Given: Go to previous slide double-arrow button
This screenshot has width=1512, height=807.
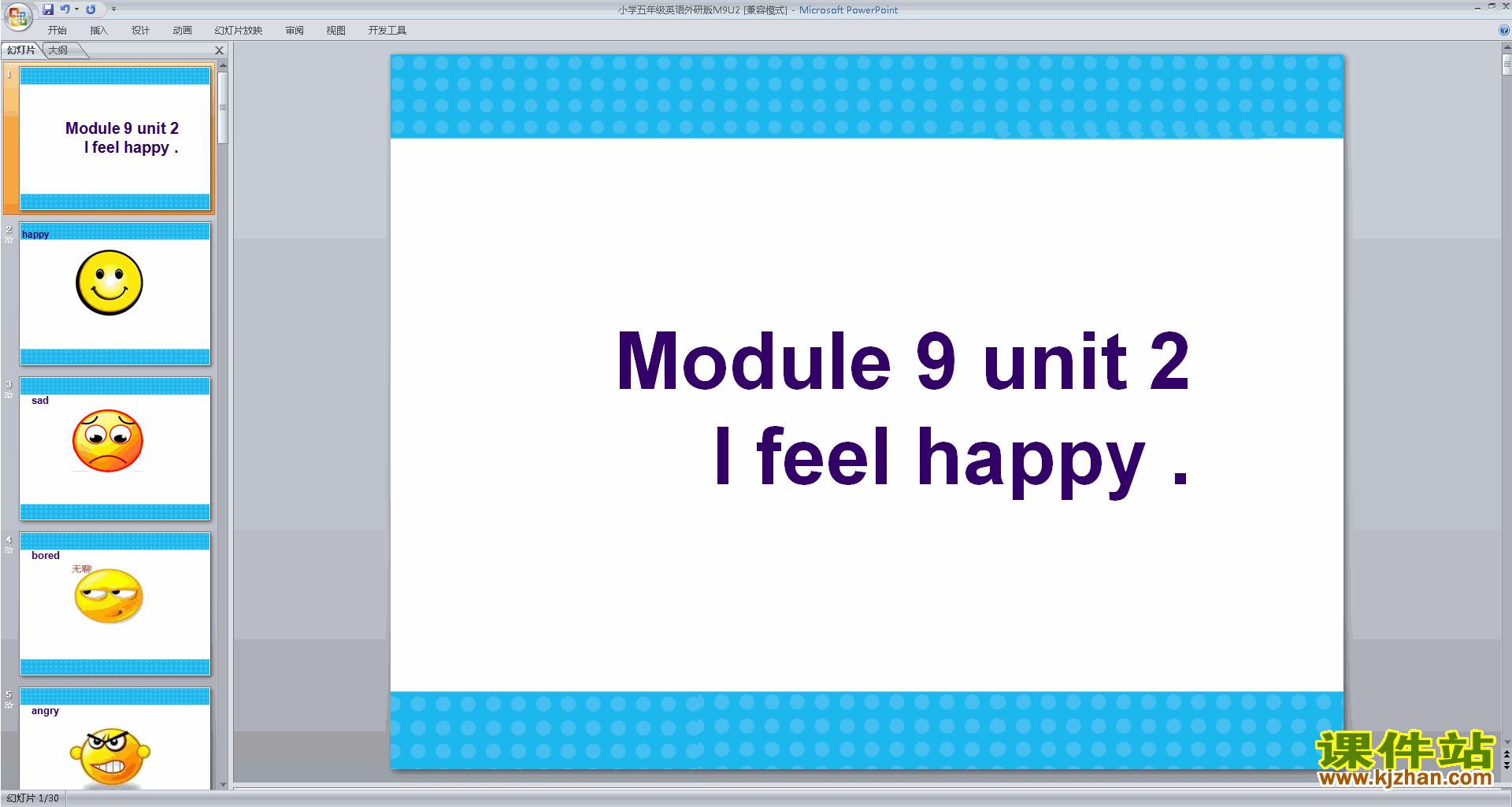Looking at the screenshot, I should [1506, 754].
